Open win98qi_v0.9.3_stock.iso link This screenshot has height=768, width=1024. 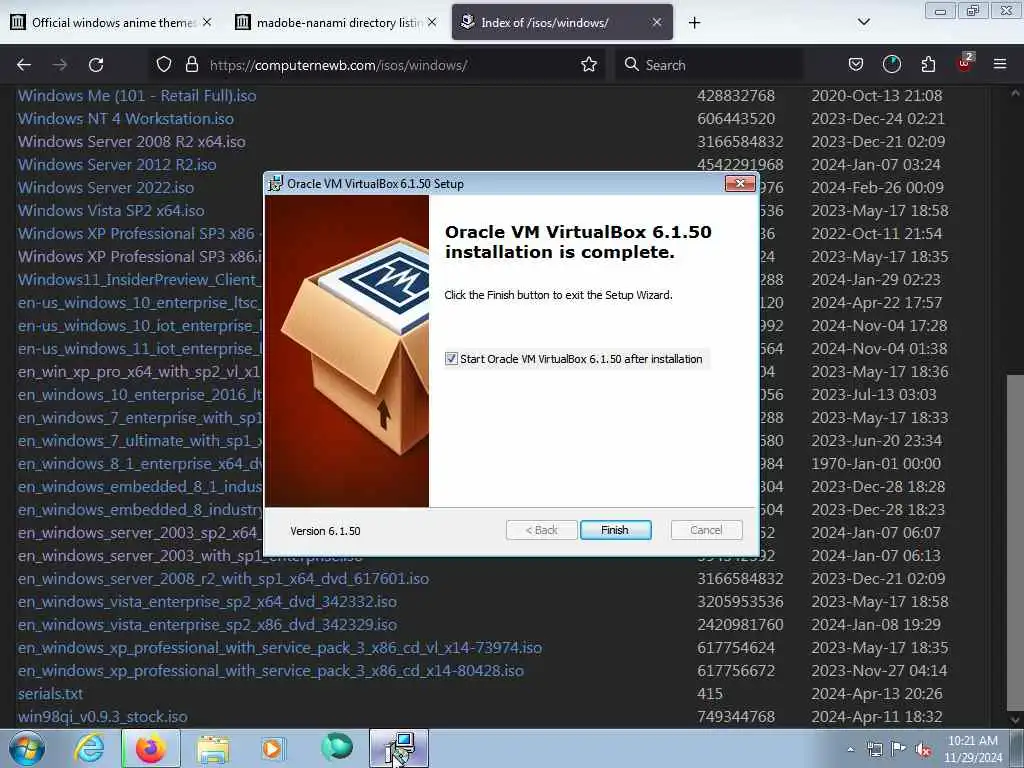click(103, 716)
